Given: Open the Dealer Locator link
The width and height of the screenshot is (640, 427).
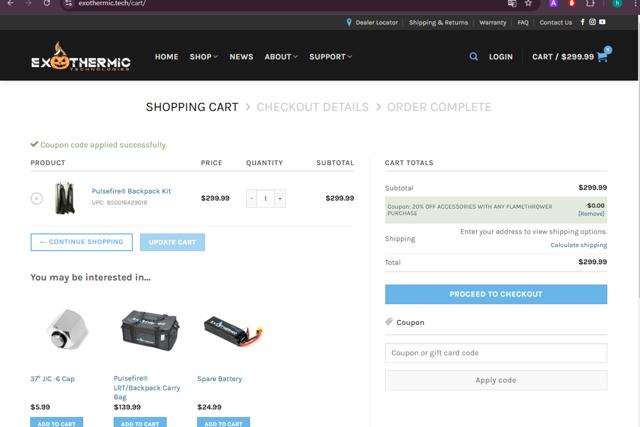Looking at the screenshot, I should (377, 22).
